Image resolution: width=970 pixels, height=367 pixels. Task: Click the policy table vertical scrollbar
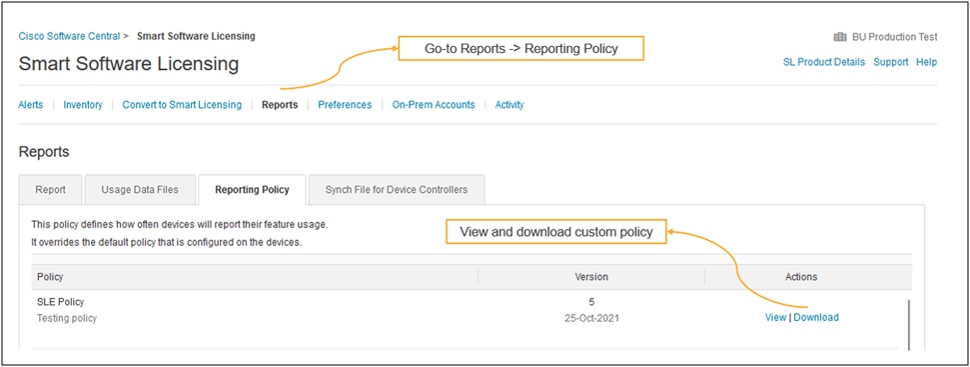pos(909,324)
